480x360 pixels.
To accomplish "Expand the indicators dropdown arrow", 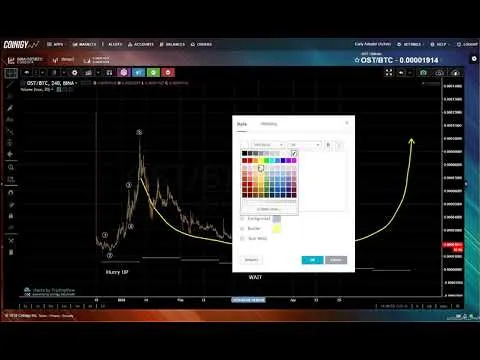I will (98, 73).
